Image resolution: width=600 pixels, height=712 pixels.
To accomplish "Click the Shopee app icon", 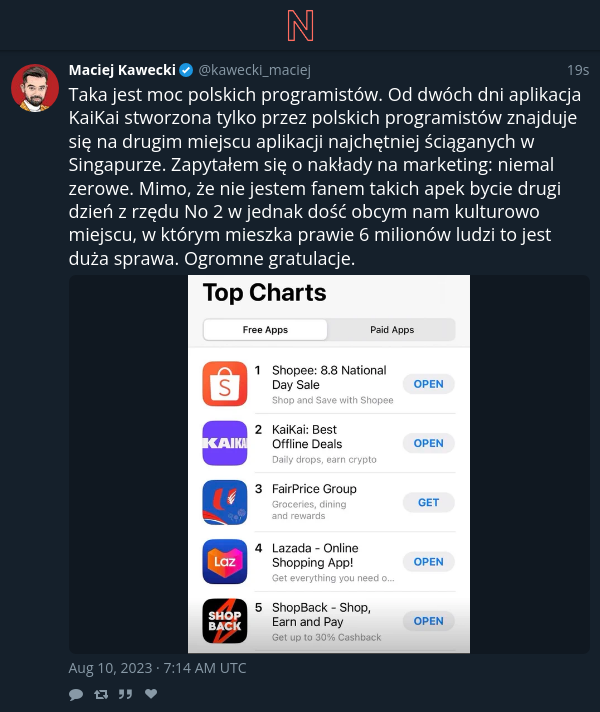I will (x=225, y=384).
